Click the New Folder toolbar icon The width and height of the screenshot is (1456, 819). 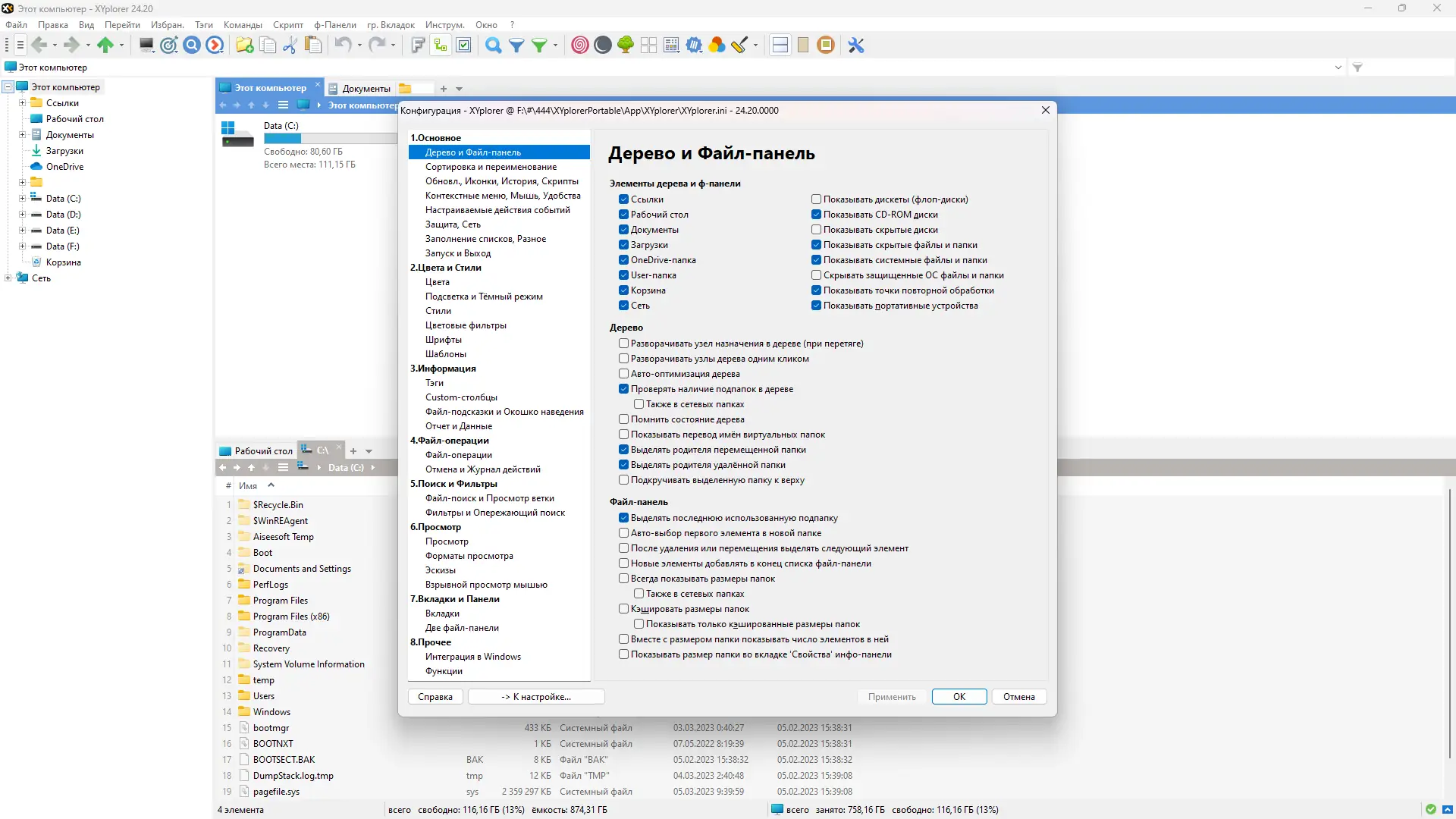coord(244,45)
